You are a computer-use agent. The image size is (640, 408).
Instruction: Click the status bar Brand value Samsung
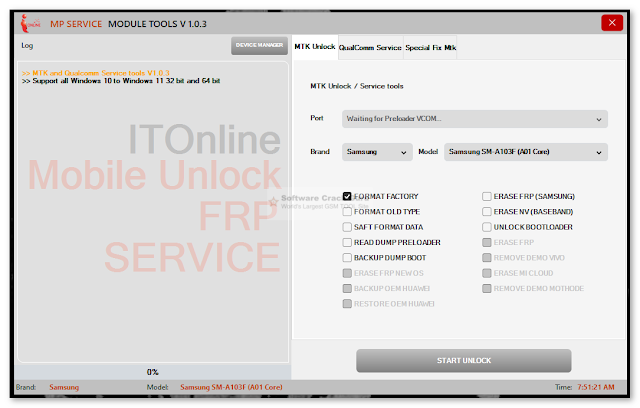(x=64, y=387)
